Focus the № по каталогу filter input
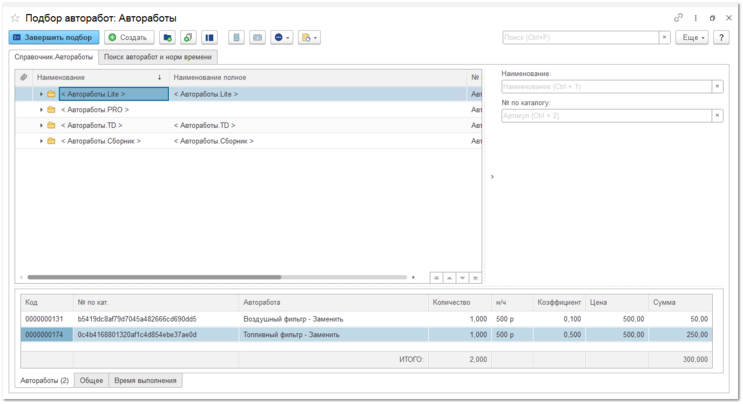This screenshot has width=743, height=404. (x=607, y=116)
